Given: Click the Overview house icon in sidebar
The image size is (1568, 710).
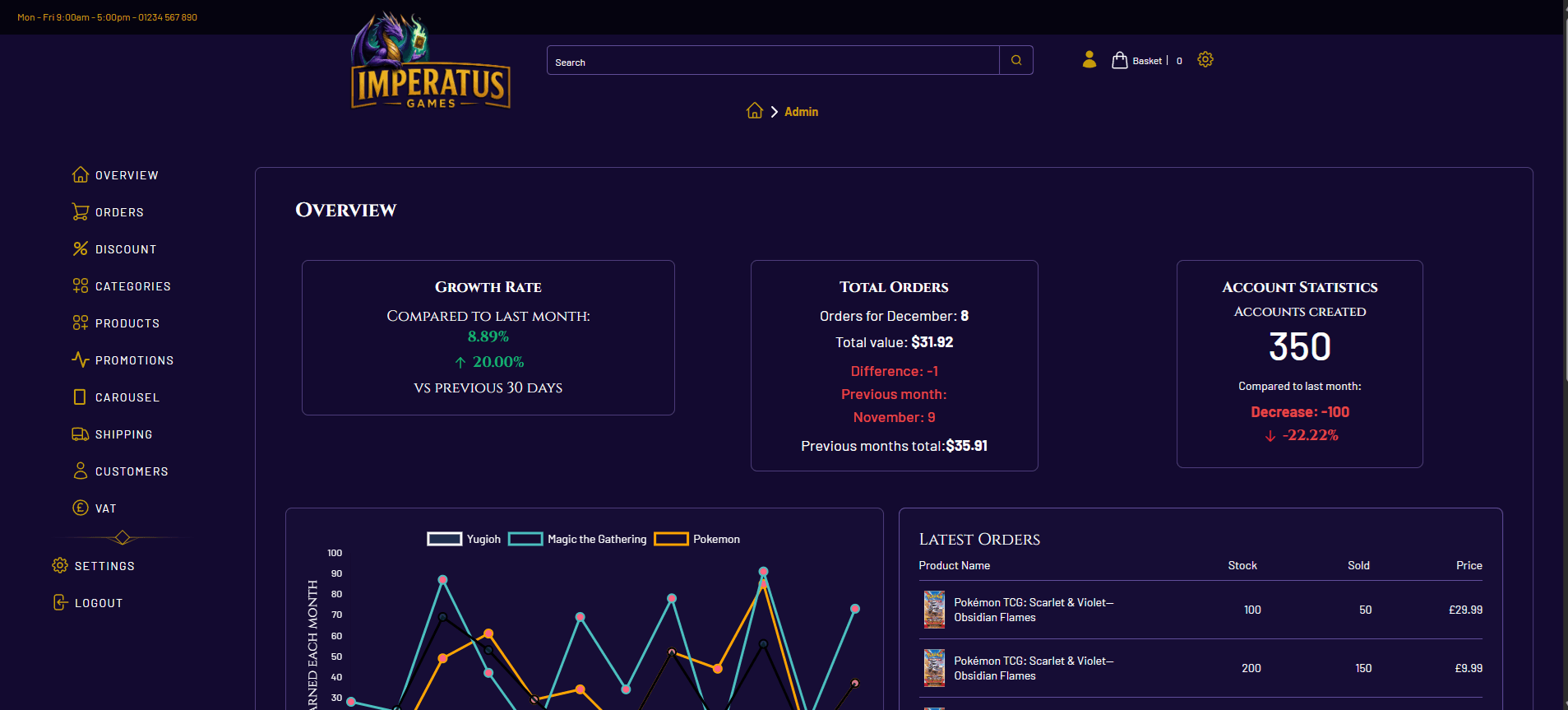Looking at the screenshot, I should tap(81, 174).
